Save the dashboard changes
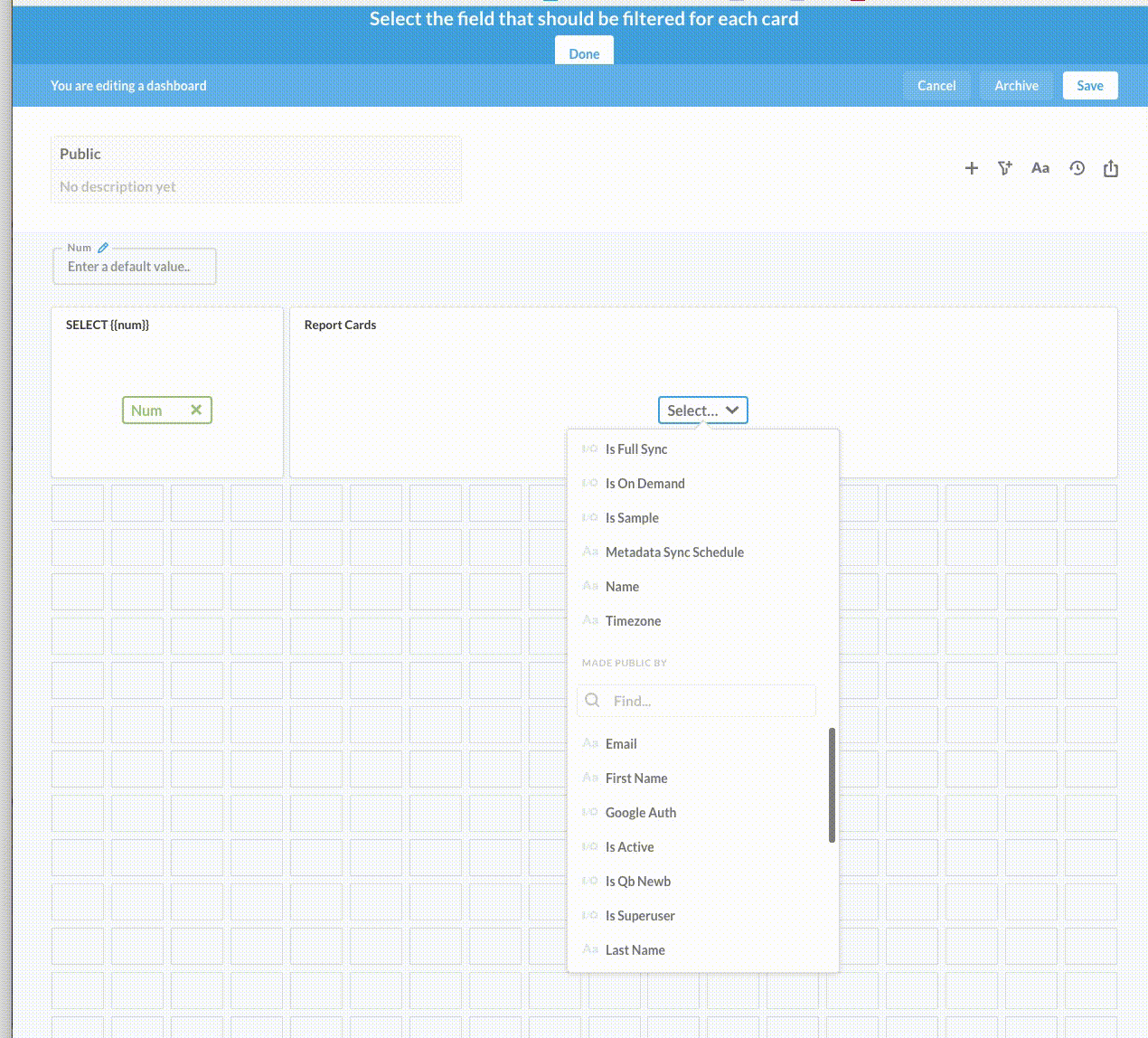This screenshot has height=1038, width=1148. pos(1089,85)
